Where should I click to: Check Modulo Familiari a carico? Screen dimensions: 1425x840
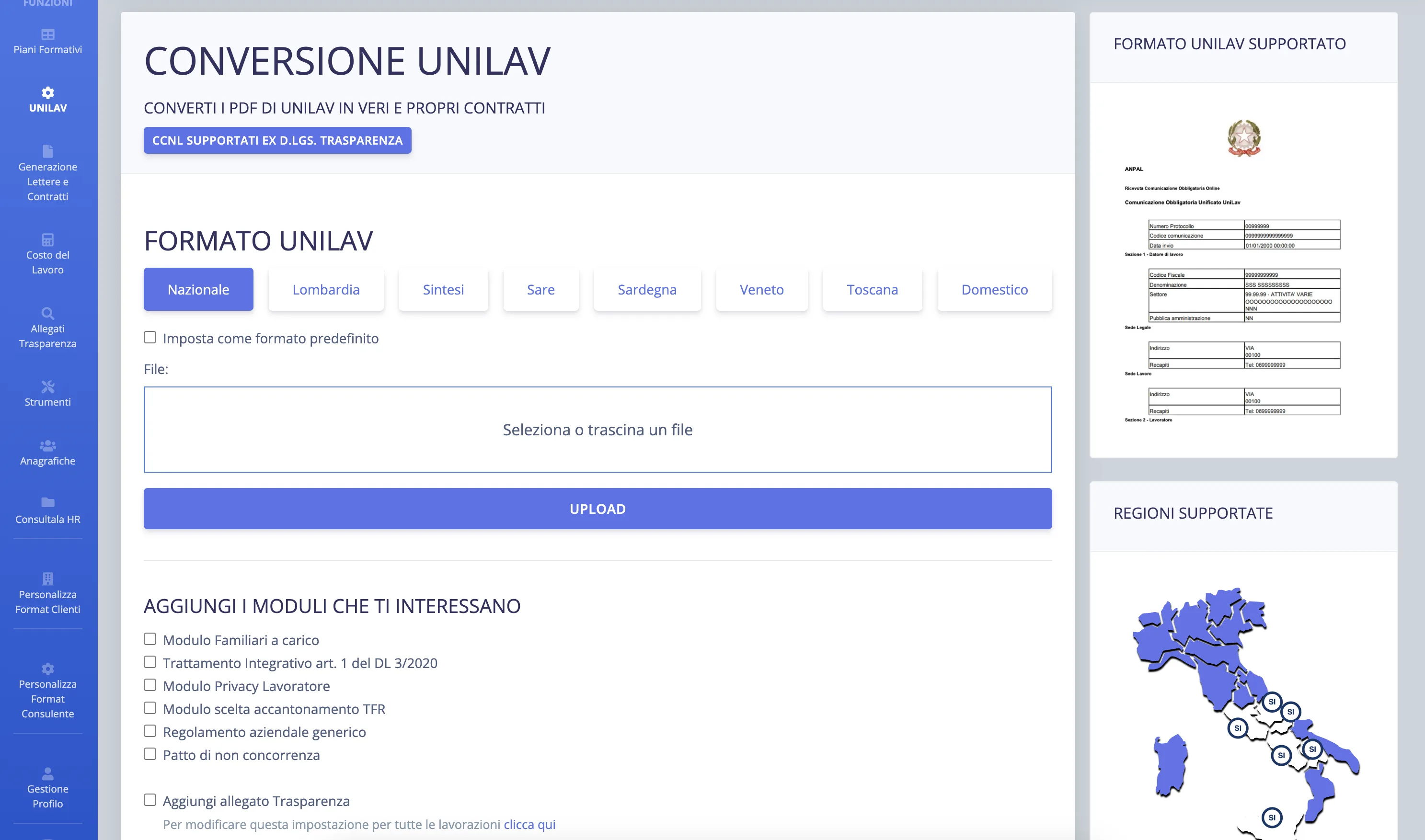(x=150, y=639)
